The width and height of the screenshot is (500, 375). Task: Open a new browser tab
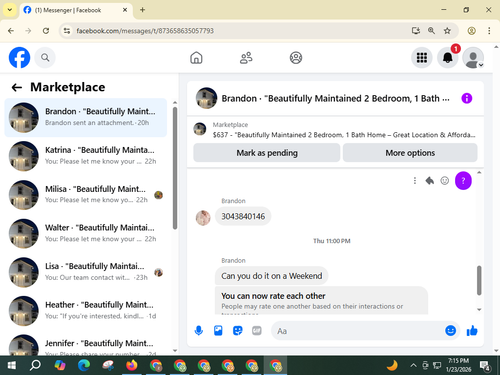[x=142, y=10]
